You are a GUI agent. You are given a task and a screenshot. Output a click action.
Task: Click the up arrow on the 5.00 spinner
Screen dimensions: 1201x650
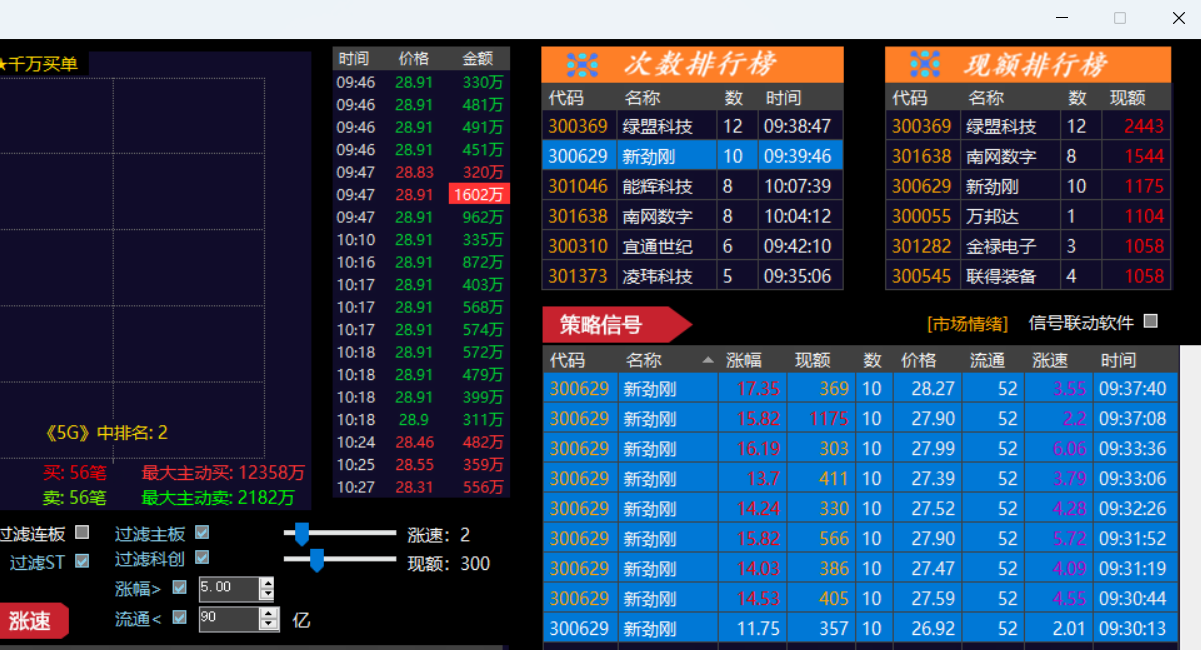pyautogui.click(x=268, y=584)
